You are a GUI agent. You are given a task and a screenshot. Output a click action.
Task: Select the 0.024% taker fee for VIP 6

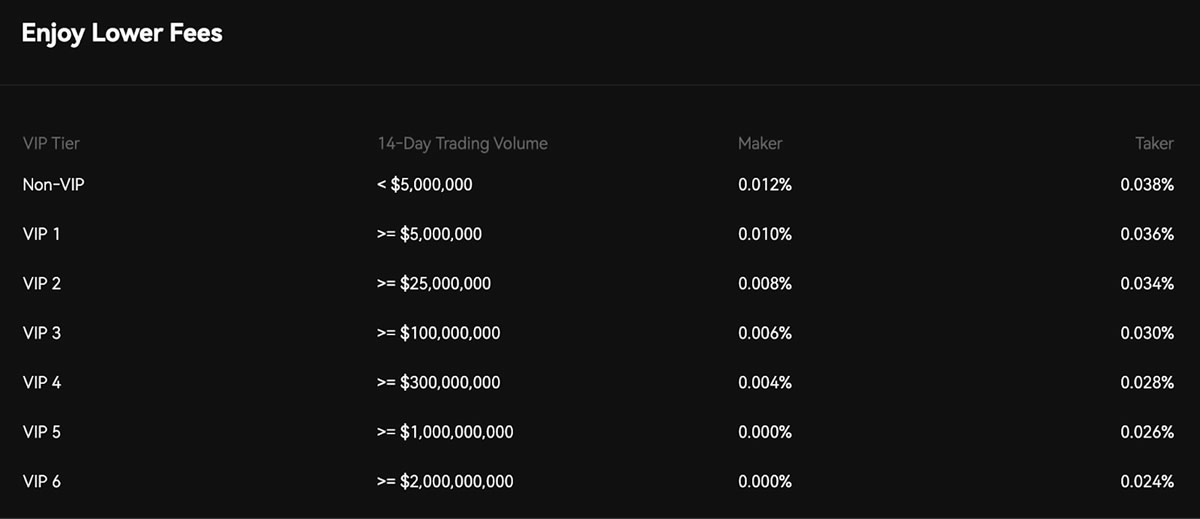click(1147, 482)
